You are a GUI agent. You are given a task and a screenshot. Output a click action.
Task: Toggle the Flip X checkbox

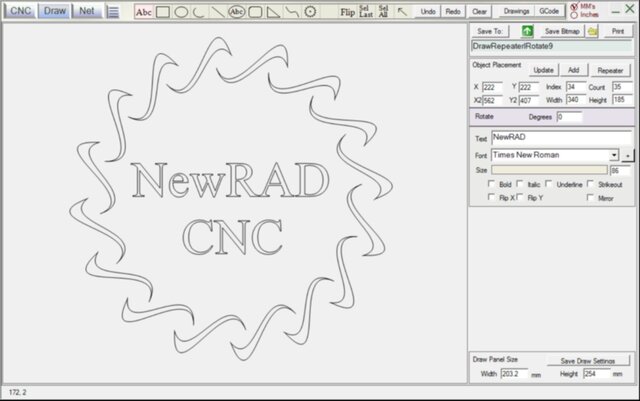(491, 197)
